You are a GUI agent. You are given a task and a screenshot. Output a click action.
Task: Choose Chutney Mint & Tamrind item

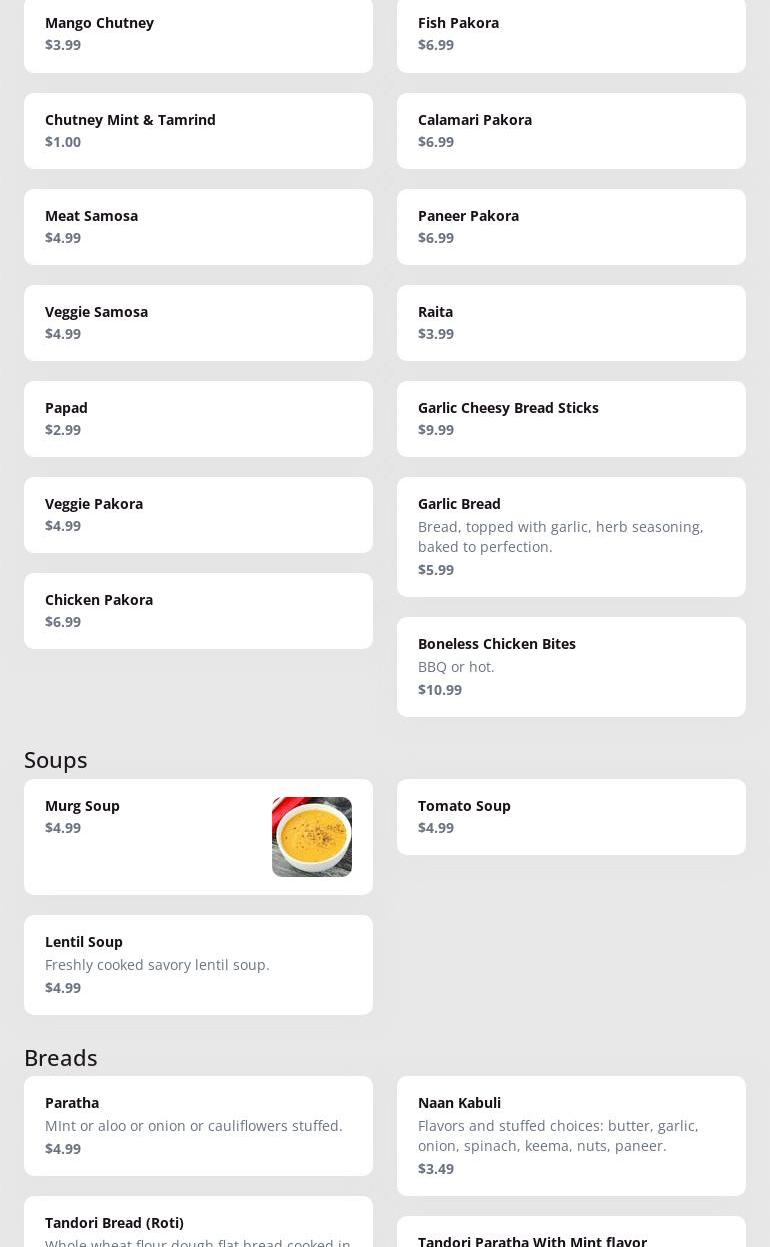point(198,131)
